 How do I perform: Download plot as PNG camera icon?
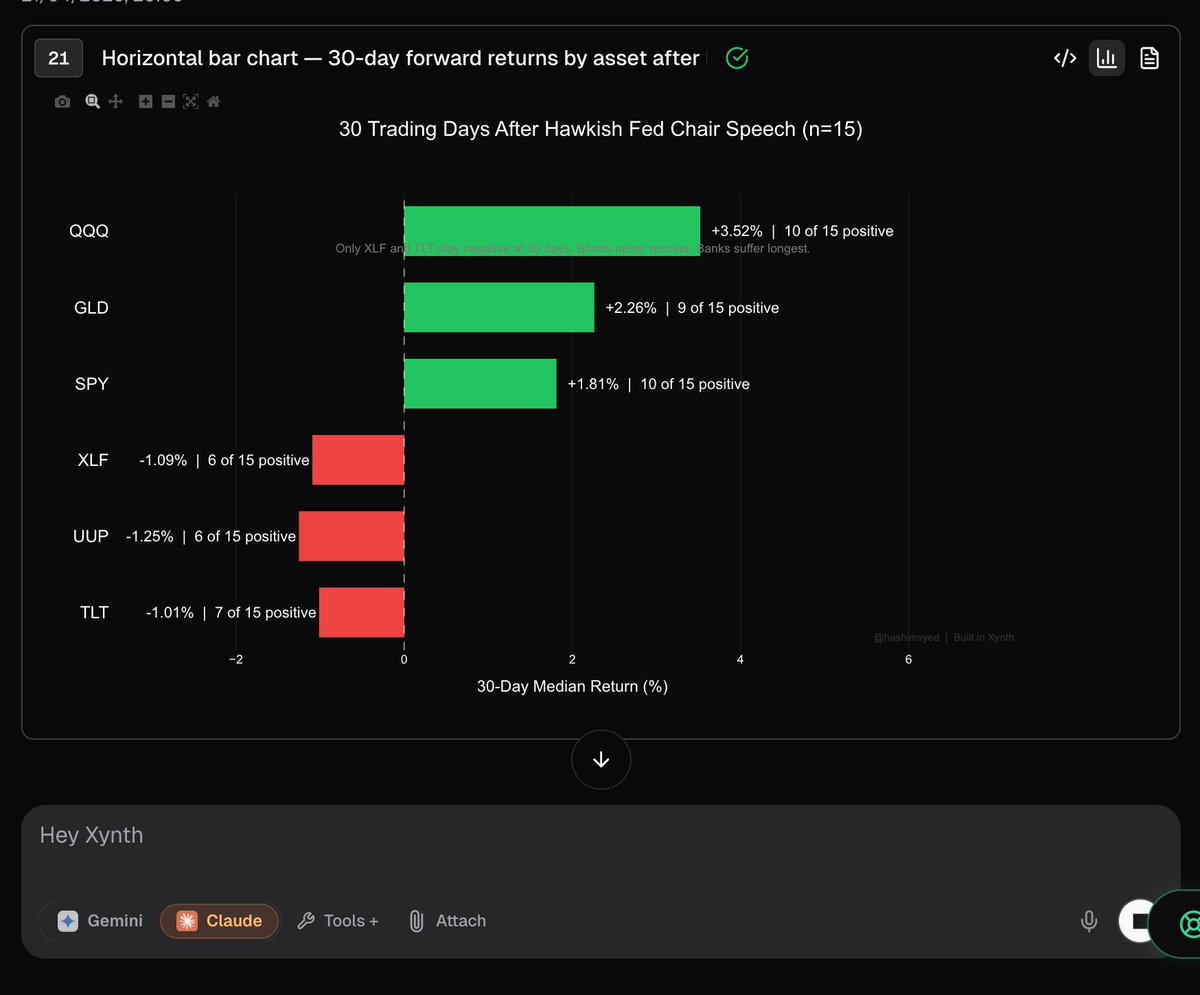pyautogui.click(x=62, y=102)
